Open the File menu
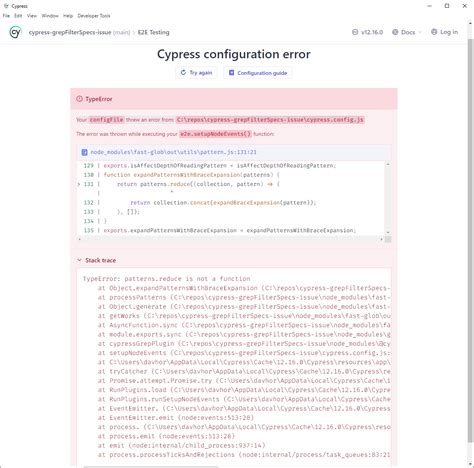474x468 pixels. [x=6, y=16]
